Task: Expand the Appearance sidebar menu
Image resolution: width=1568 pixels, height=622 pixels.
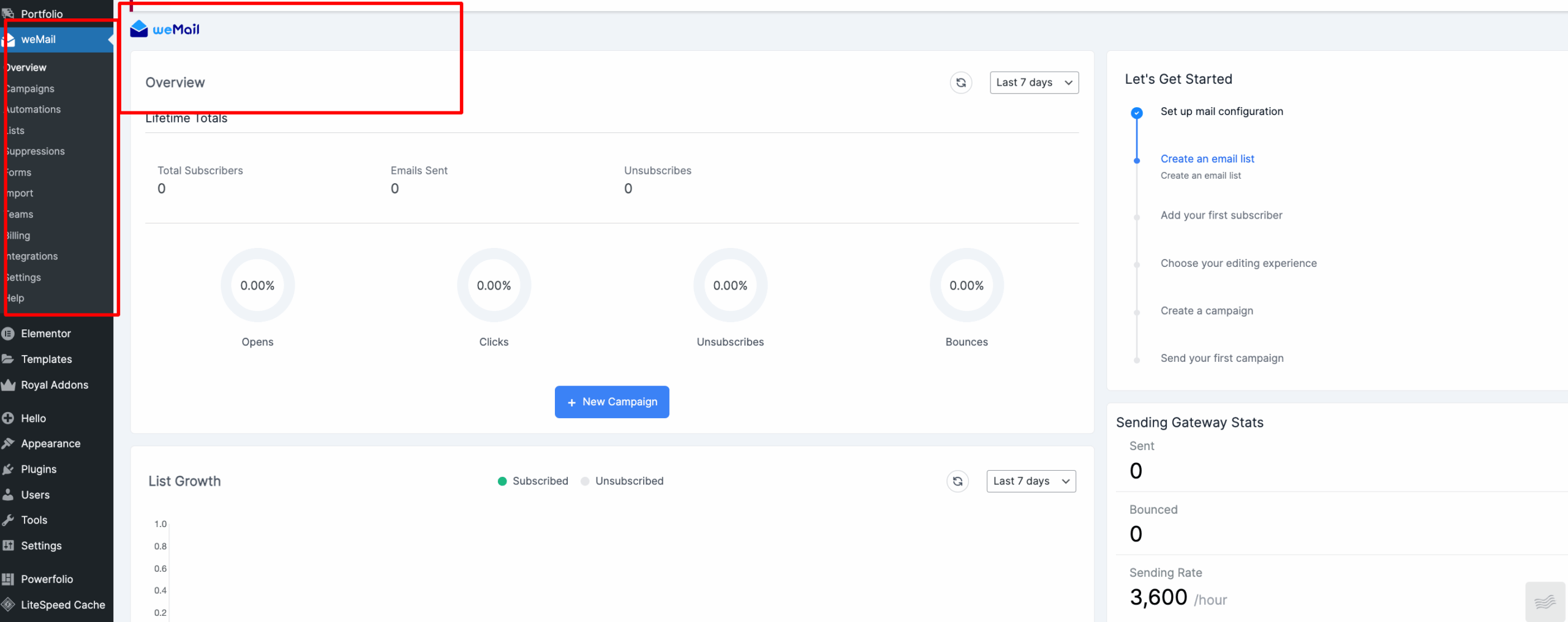Action: point(50,444)
